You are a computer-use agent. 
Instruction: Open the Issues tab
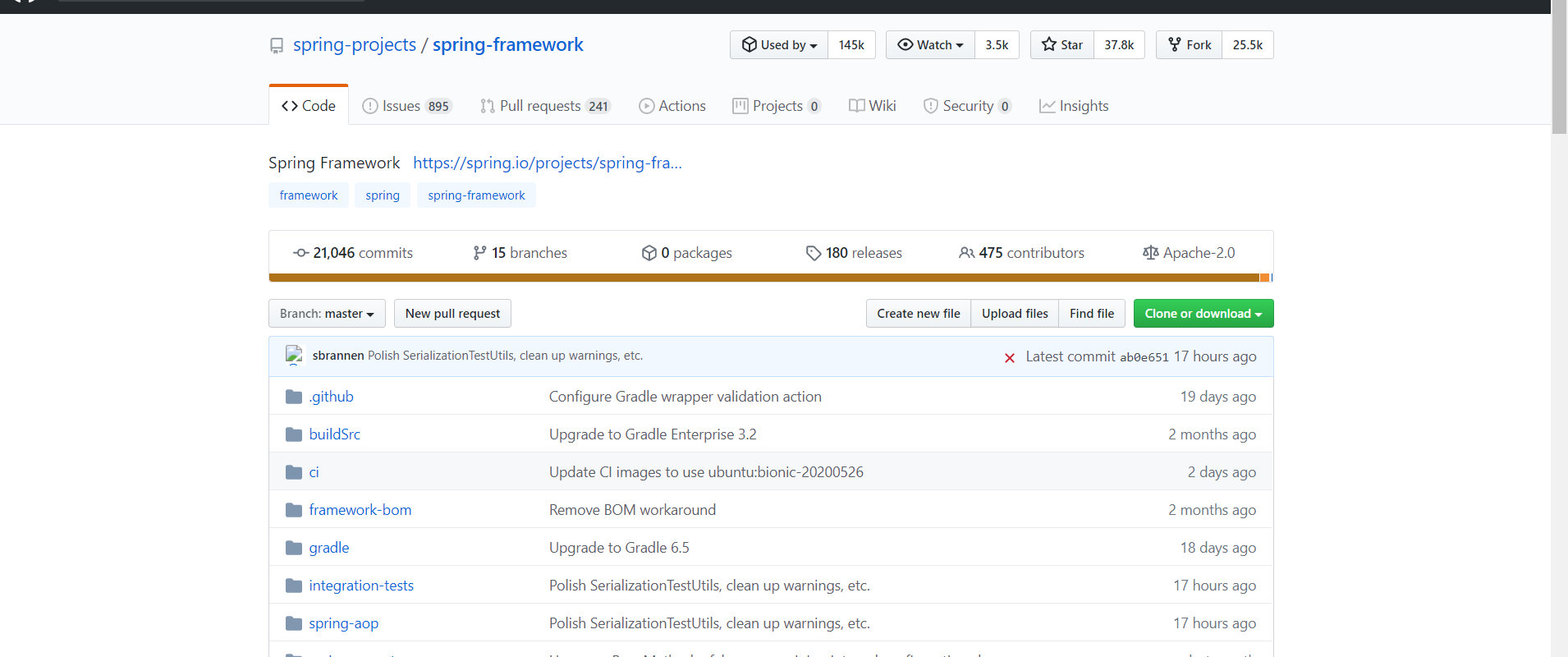coord(407,106)
